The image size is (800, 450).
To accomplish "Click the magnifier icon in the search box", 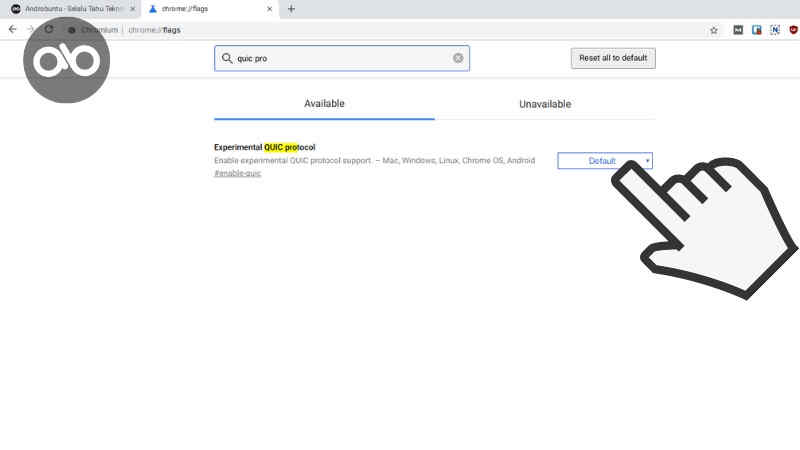I will (227, 58).
